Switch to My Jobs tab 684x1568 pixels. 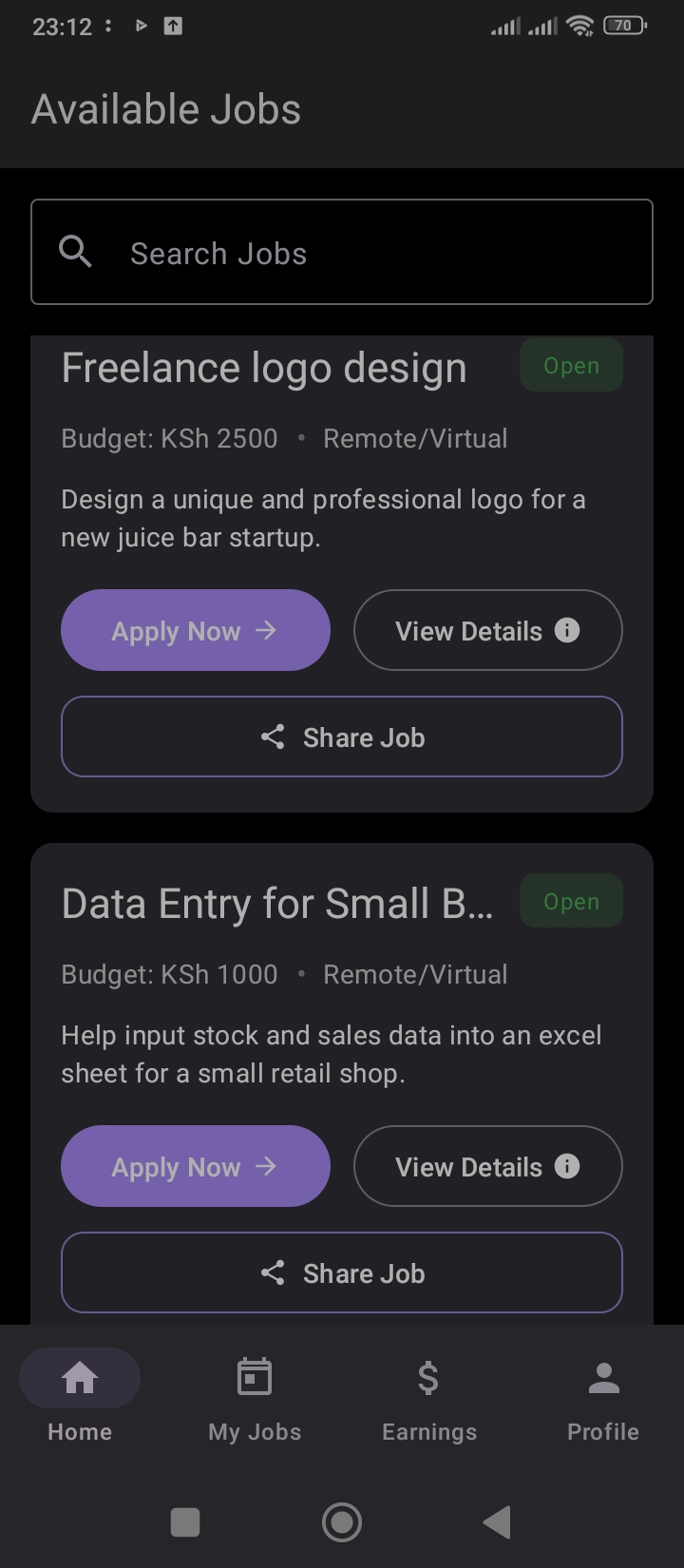[x=255, y=1395]
